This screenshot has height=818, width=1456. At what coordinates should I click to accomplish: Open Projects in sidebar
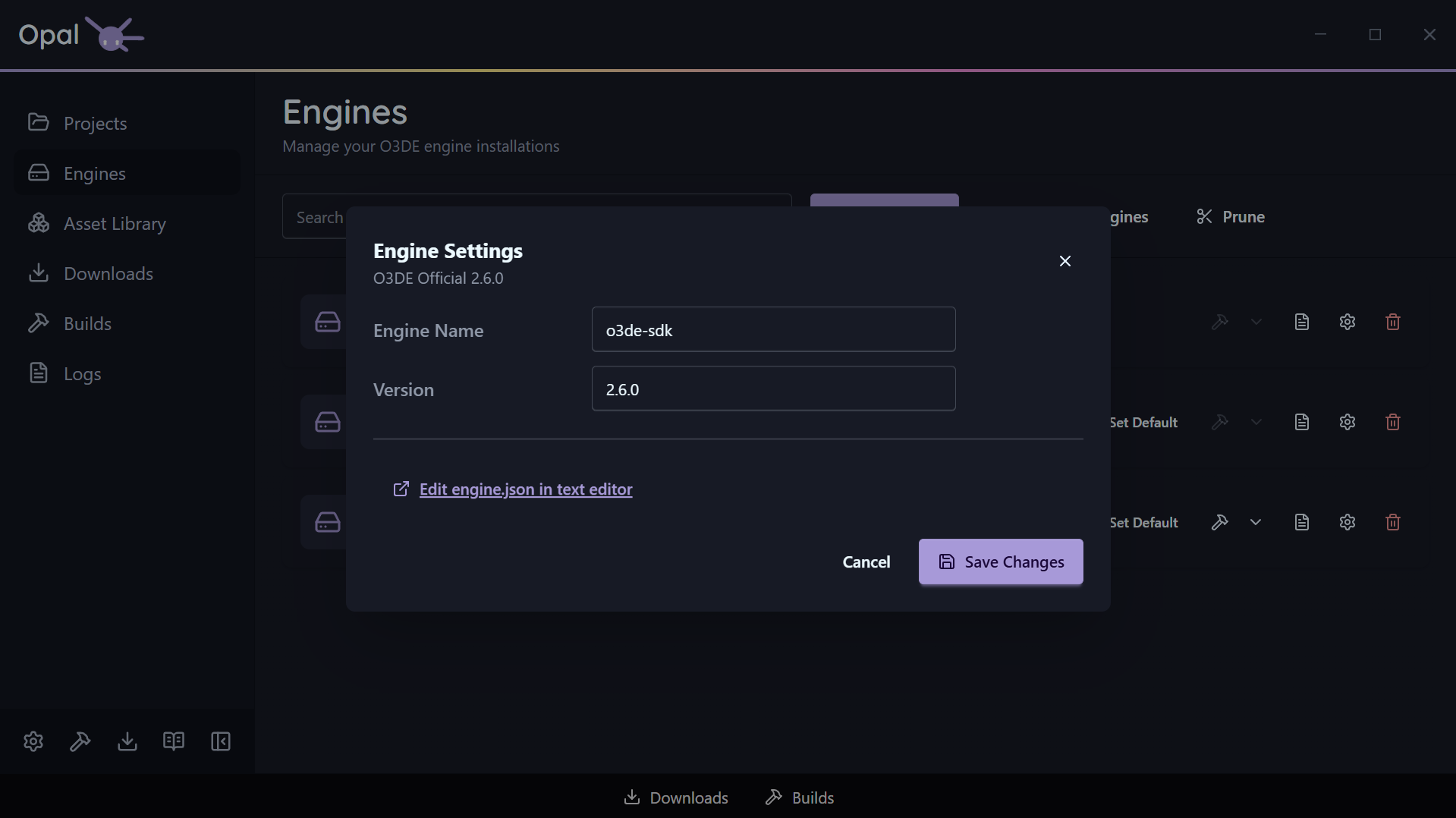point(127,123)
